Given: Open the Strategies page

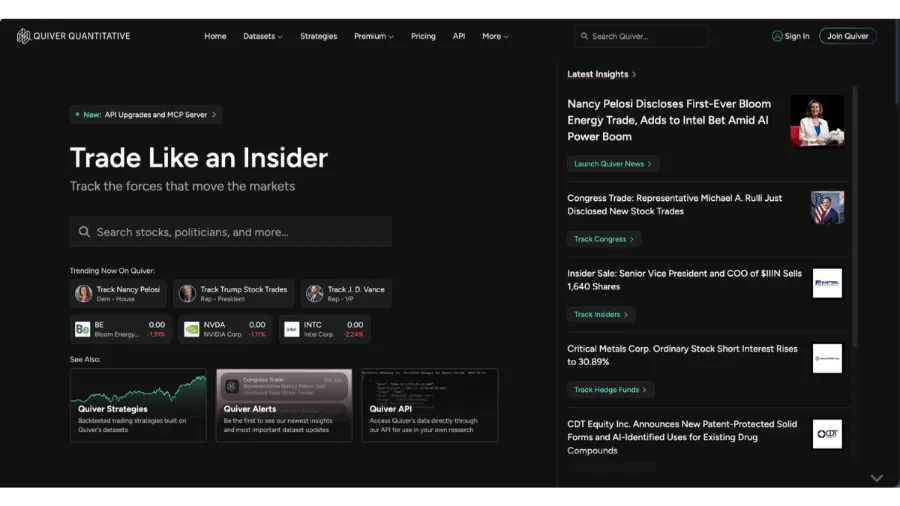Looking at the screenshot, I should 319,36.
